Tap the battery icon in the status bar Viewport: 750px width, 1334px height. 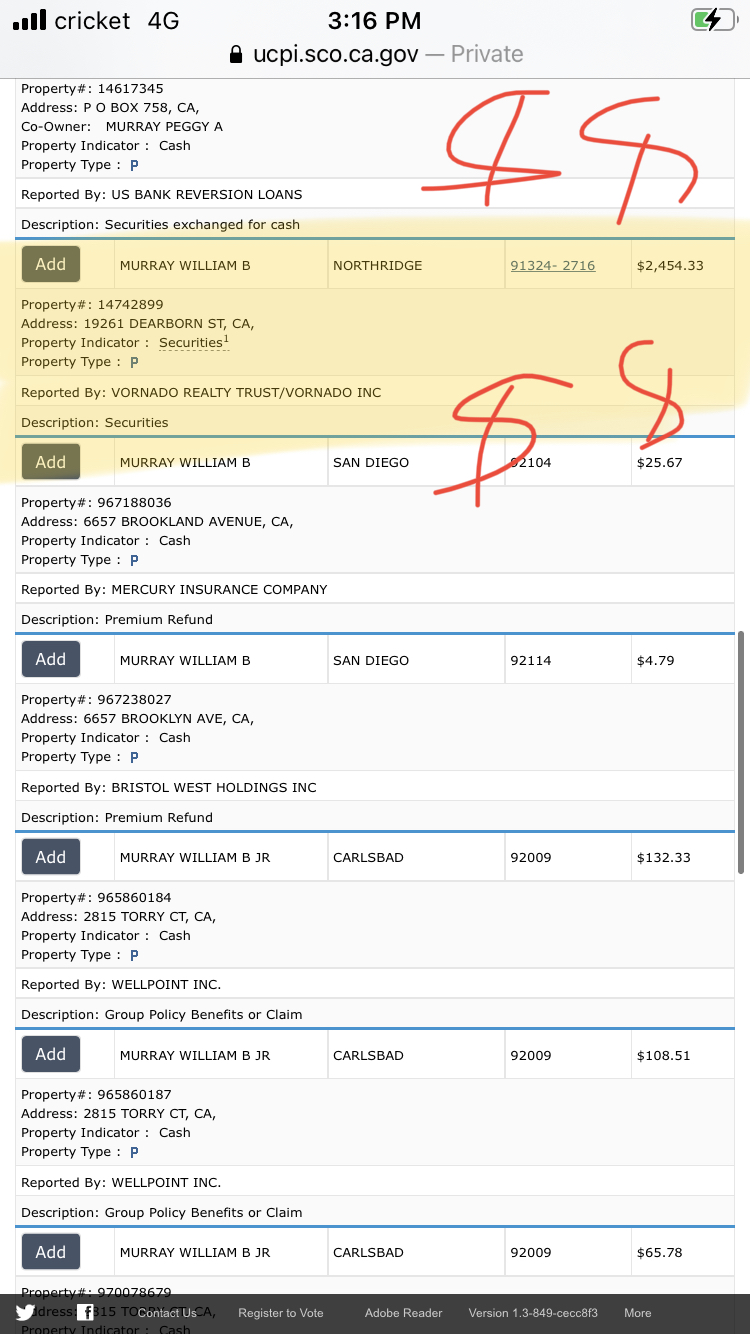[713, 19]
